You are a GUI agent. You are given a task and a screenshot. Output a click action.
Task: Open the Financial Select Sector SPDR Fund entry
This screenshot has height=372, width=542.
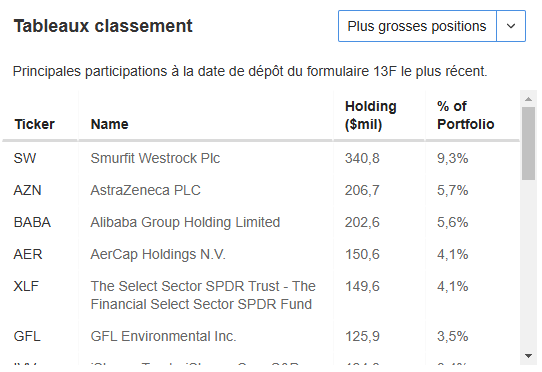pyautogui.click(x=203, y=295)
